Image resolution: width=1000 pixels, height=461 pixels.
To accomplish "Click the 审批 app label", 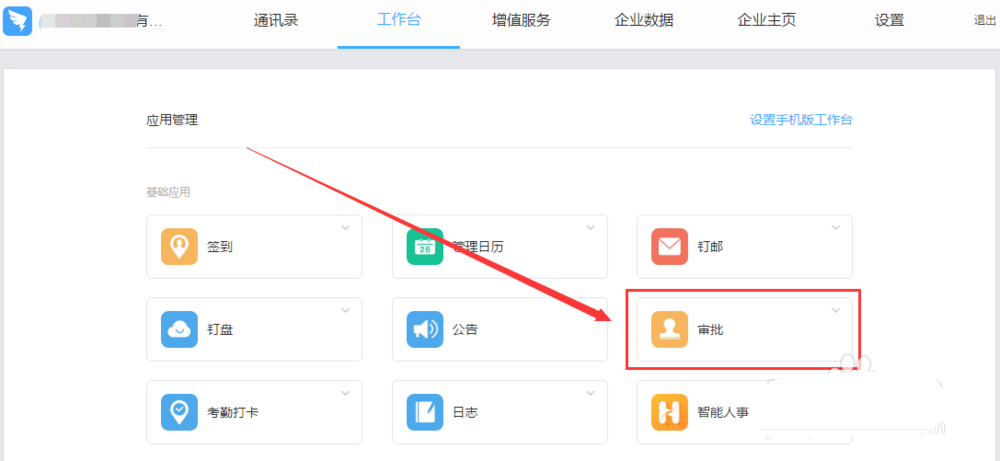I will coord(710,330).
